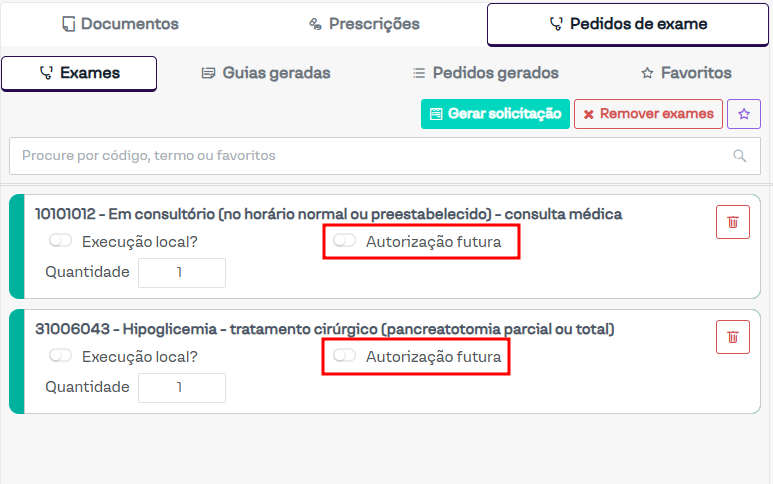Click the Gerar solicitação button
This screenshot has width=773, height=484.
[x=495, y=114]
